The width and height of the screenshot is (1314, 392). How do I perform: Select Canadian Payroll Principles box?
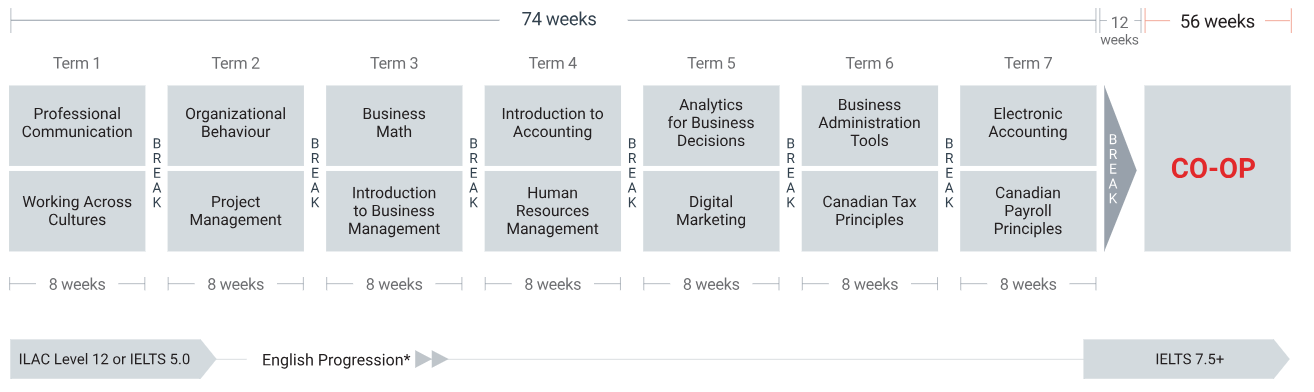click(x=1028, y=211)
